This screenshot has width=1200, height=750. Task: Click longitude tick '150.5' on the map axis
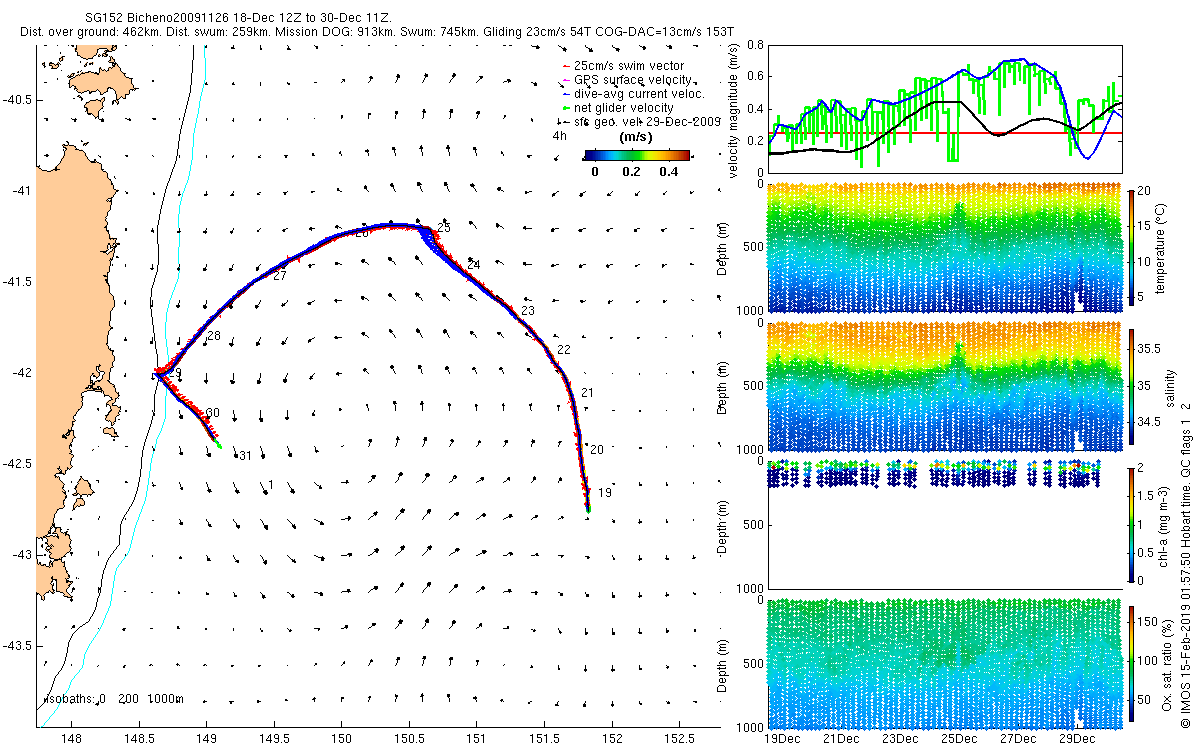click(409, 740)
